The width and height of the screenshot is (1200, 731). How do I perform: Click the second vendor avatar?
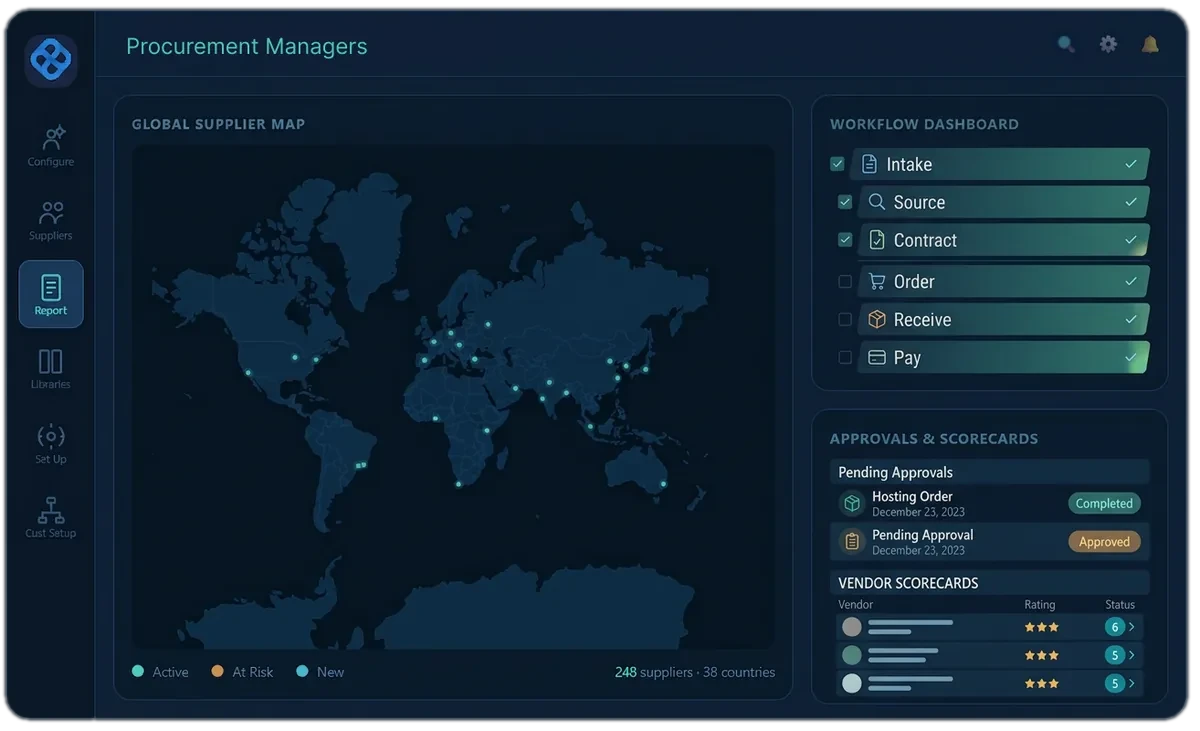point(851,655)
